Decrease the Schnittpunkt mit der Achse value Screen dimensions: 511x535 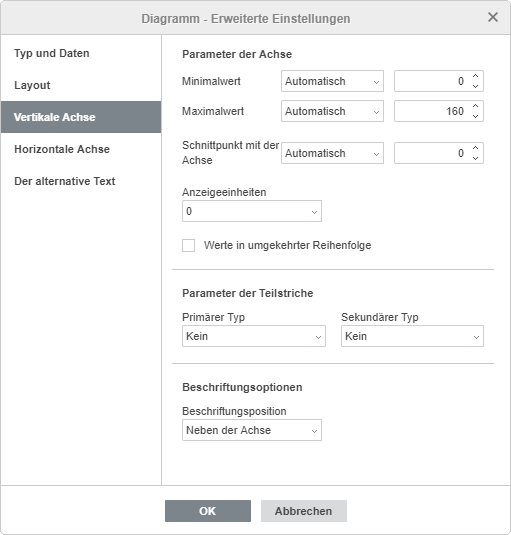(x=475, y=158)
